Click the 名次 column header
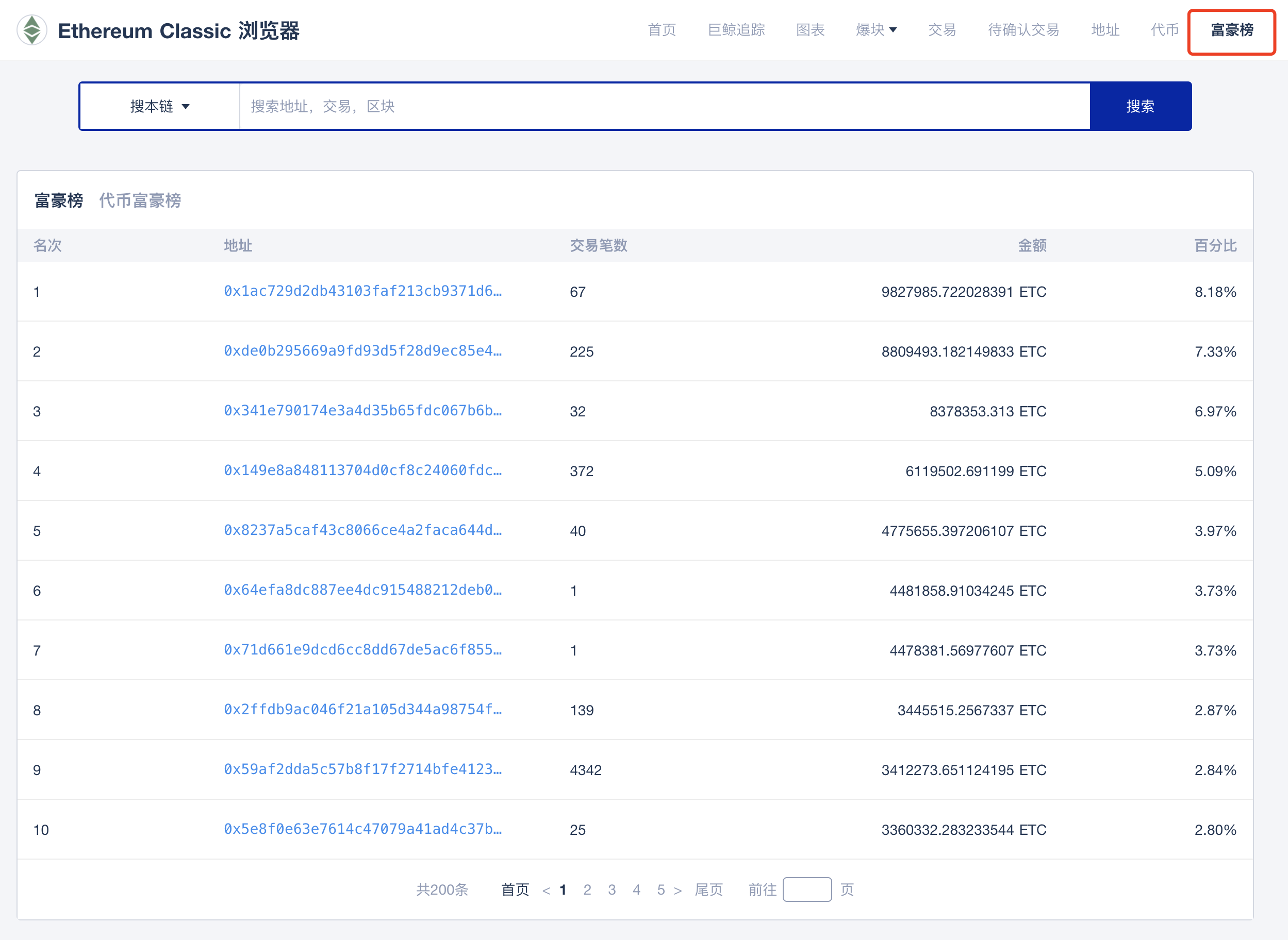The width and height of the screenshot is (1288, 940). 47,245
